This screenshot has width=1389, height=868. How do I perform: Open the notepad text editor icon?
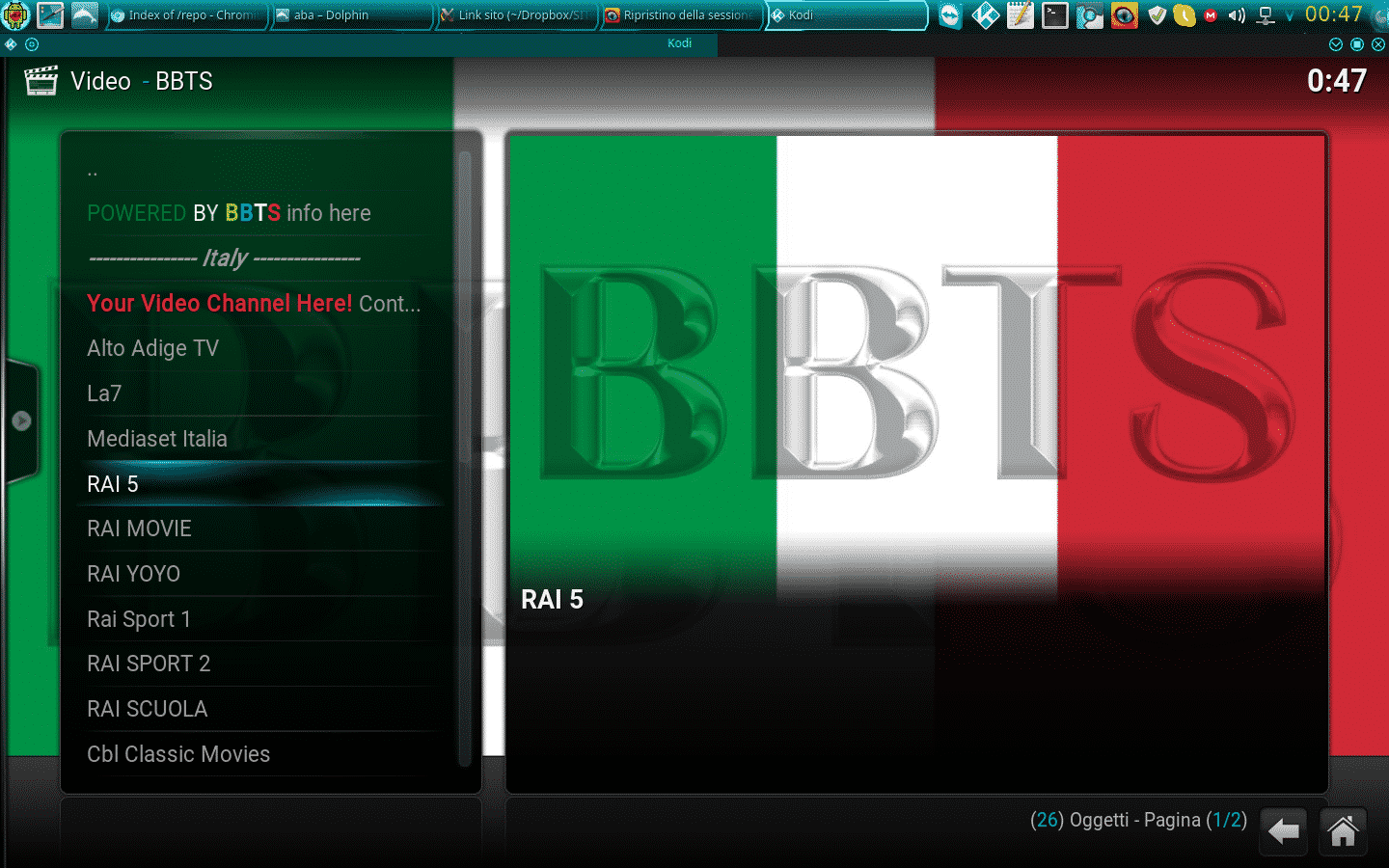point(1020,15)
